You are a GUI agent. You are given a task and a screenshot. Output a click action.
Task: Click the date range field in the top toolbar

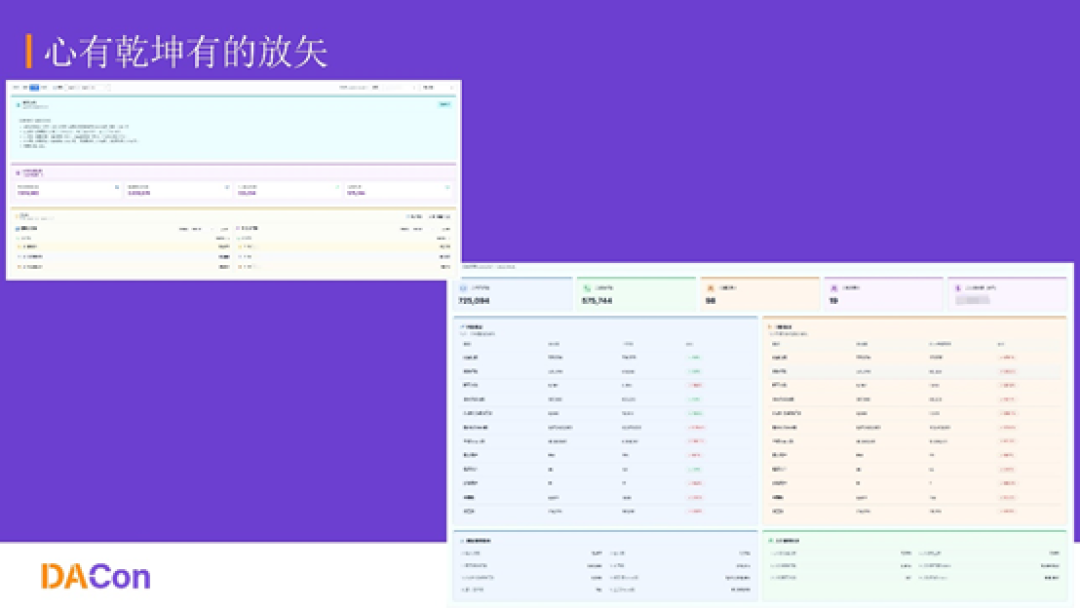87,87
